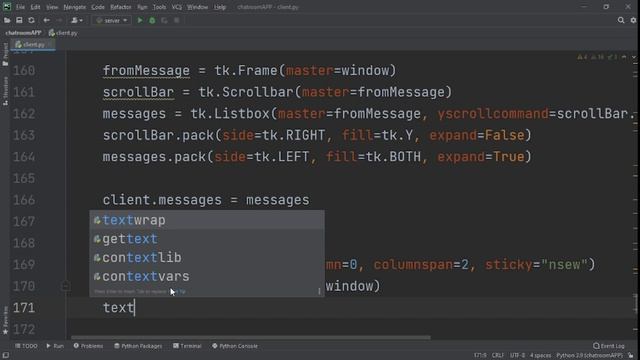Open the Event Log
The height and width of the screenshot is (360, 640).
tap(609, 346)
